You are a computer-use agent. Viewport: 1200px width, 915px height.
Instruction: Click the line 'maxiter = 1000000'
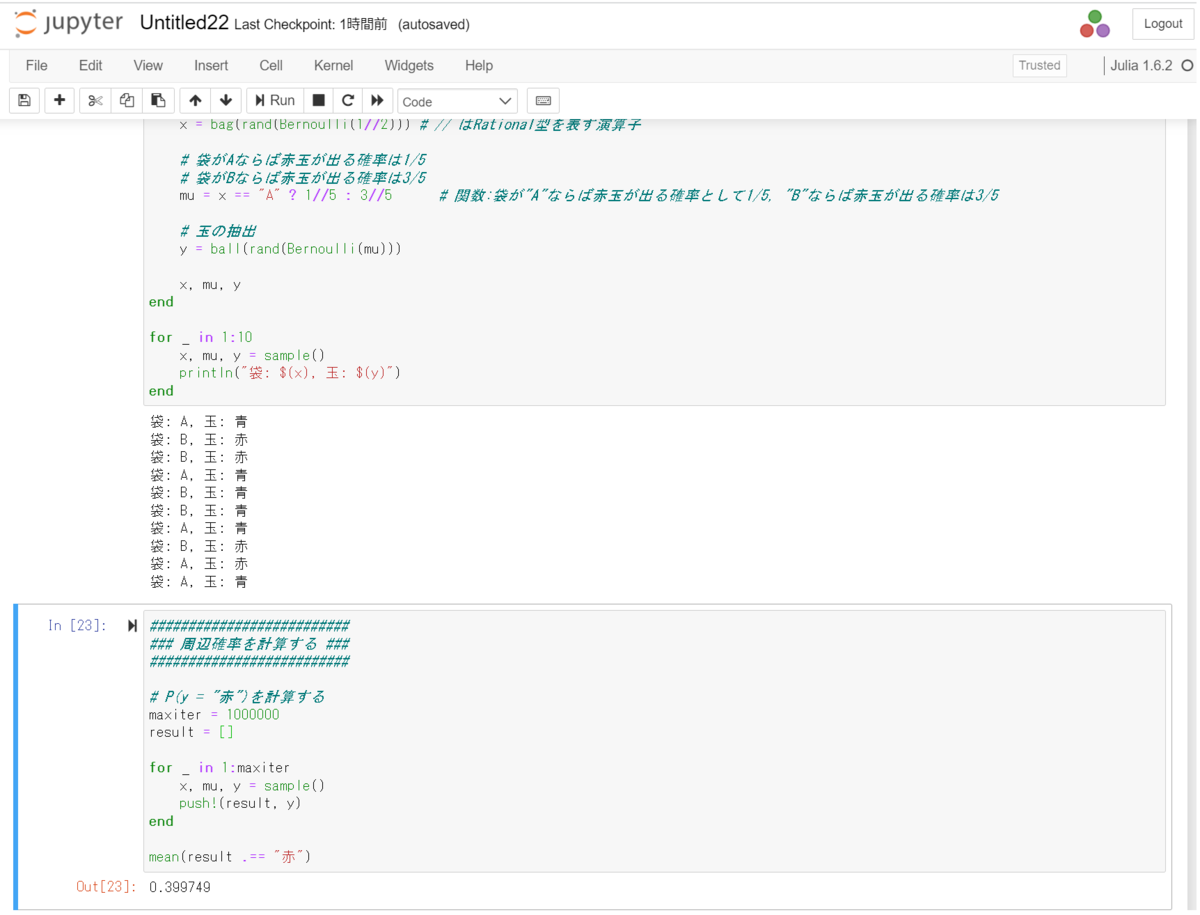(x=214, y=715)
